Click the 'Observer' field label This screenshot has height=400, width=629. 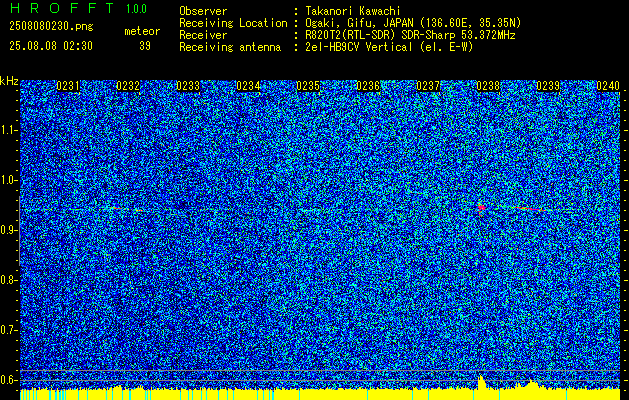point(203,11)
